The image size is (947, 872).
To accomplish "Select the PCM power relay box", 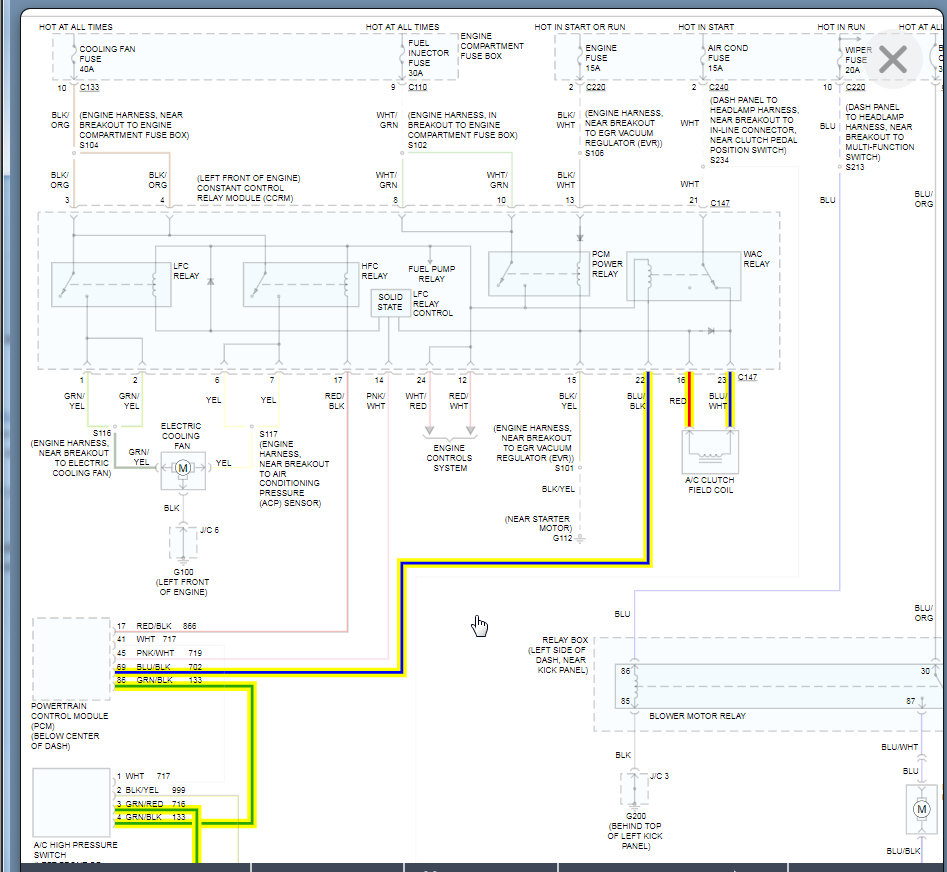I will coord(538,274).
